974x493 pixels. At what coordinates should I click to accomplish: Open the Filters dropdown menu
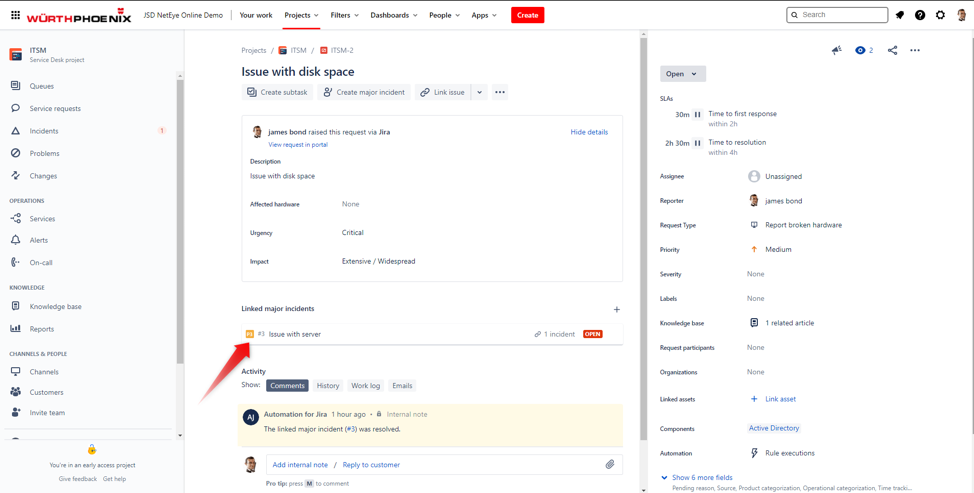click(344, 15)
